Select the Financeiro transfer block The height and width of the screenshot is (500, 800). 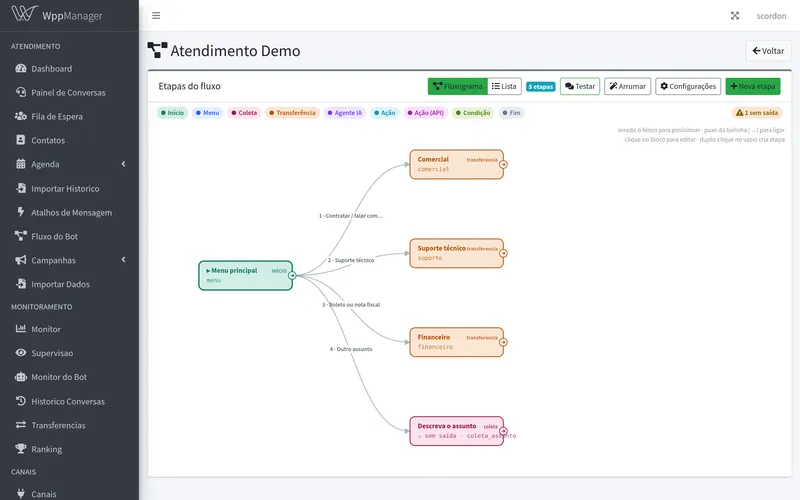[457, 342]
